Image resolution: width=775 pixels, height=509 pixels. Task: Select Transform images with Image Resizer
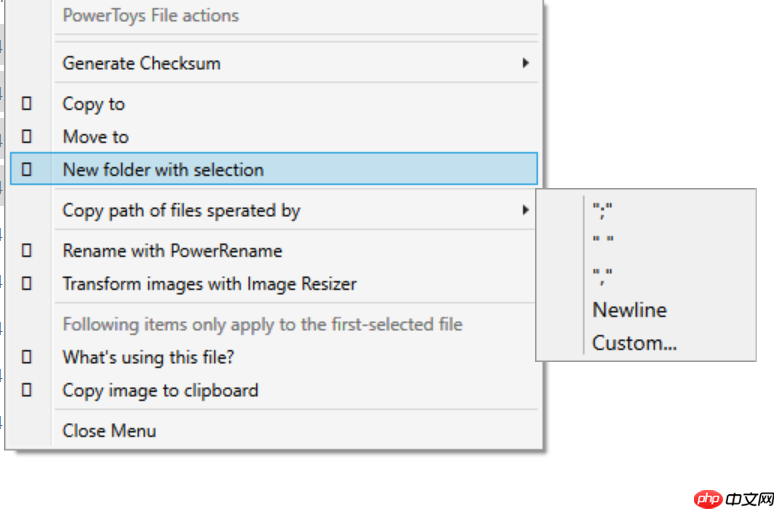pos(209,284)
